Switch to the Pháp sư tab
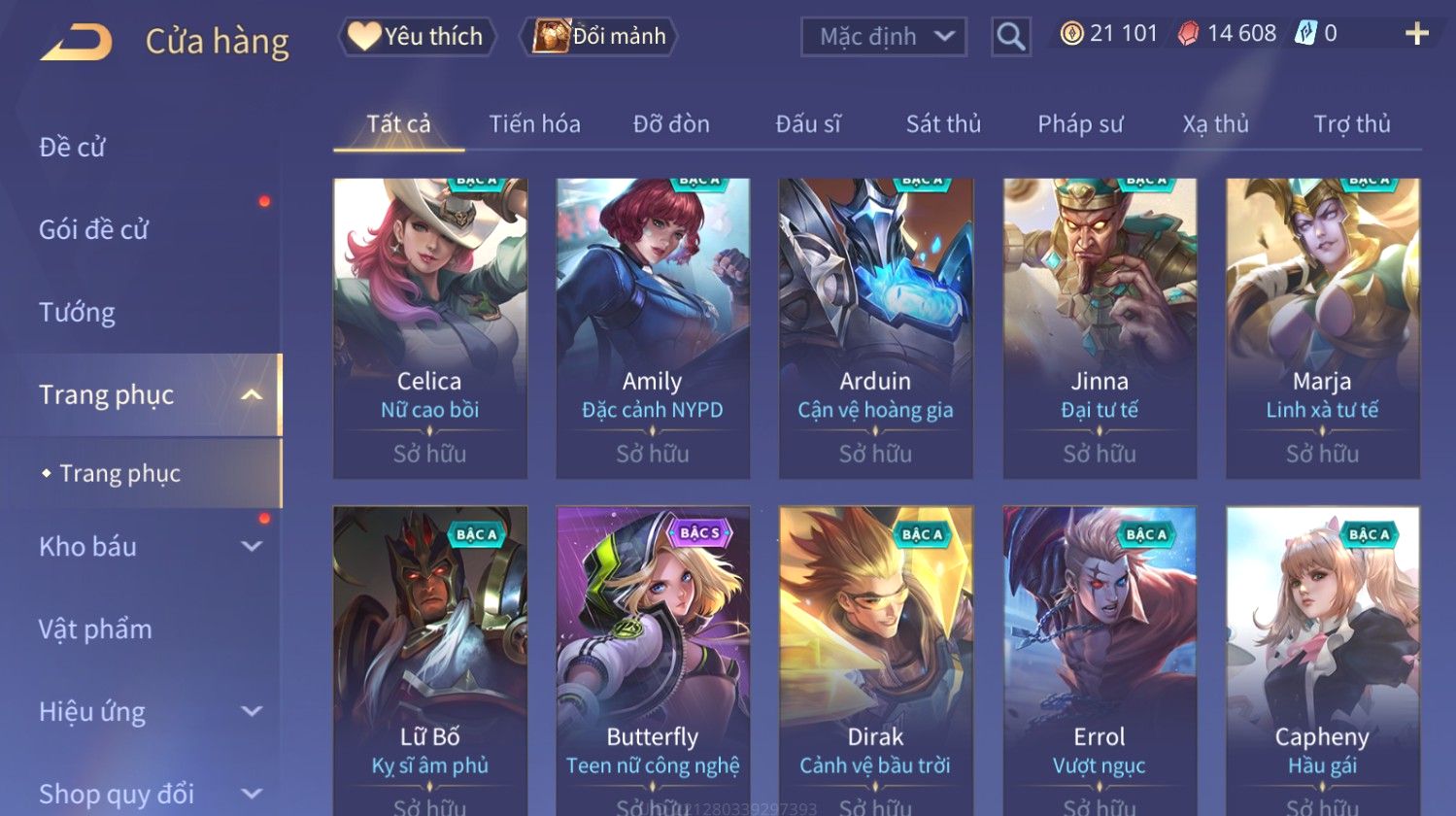Screen dimensions: 1456x816 [1080, 124]
